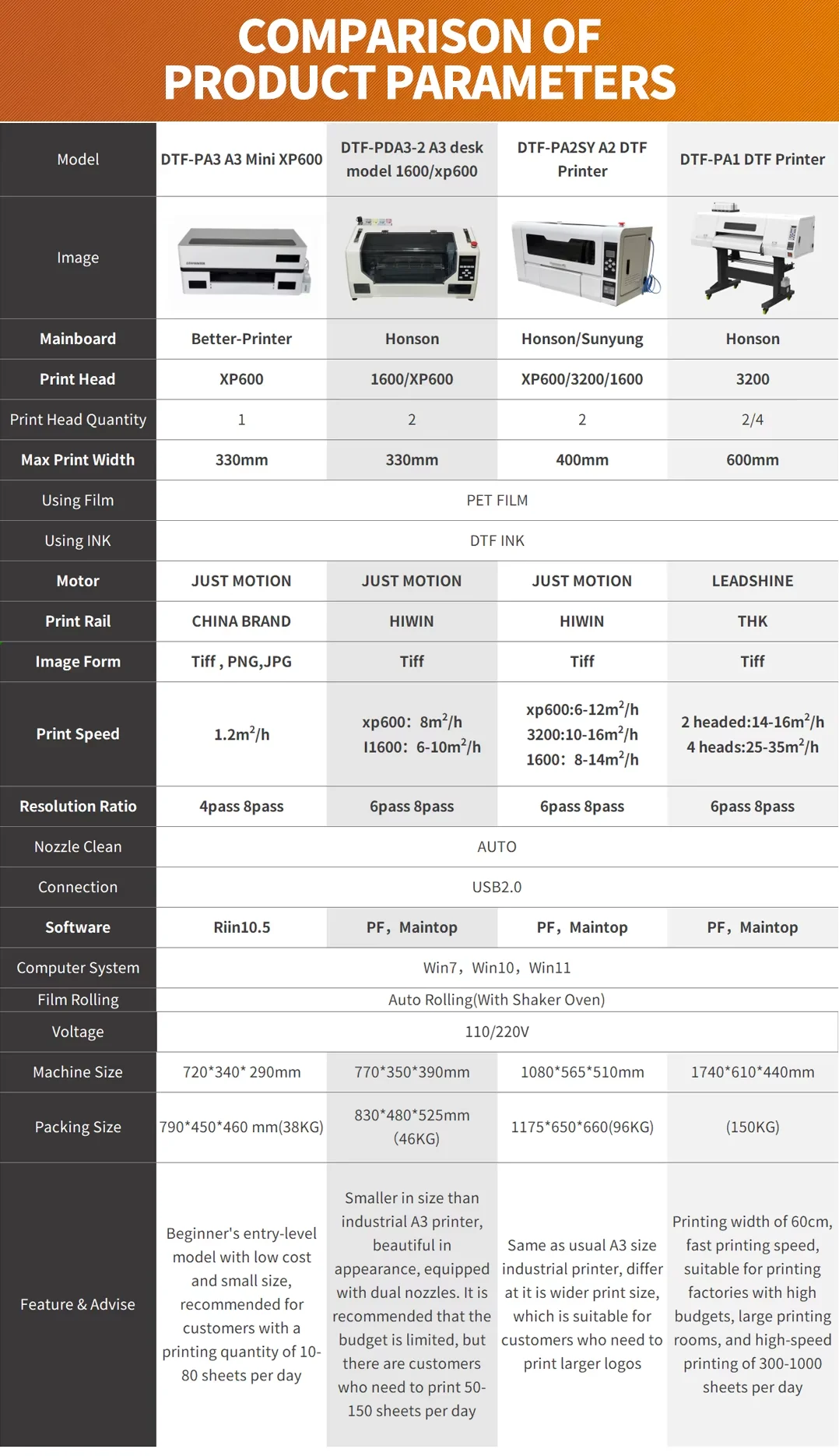
Task: Select the Print Speed row label
Action: click(x=78, y=734)
